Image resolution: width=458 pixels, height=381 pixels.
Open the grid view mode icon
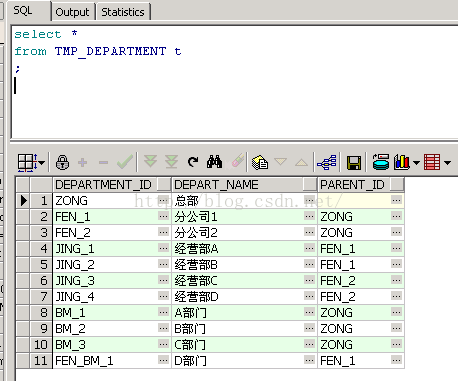click(x=27, y=163)
